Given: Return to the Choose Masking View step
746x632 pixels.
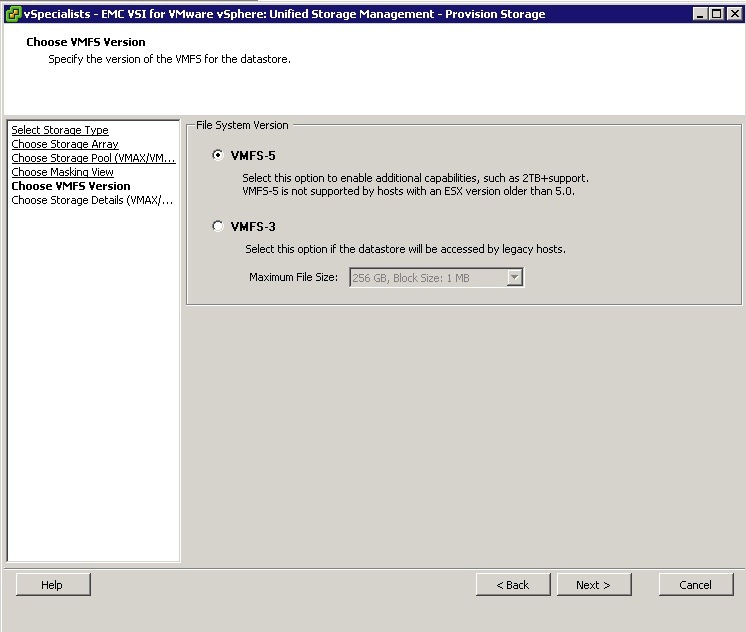Looking at the screenshot, I should coord(62,172).
